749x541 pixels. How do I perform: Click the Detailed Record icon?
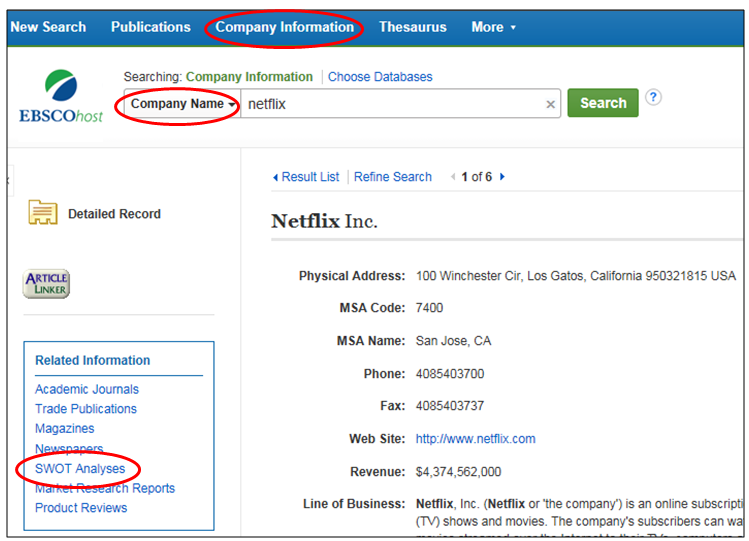pyautogui.click(x=43, y=212)
